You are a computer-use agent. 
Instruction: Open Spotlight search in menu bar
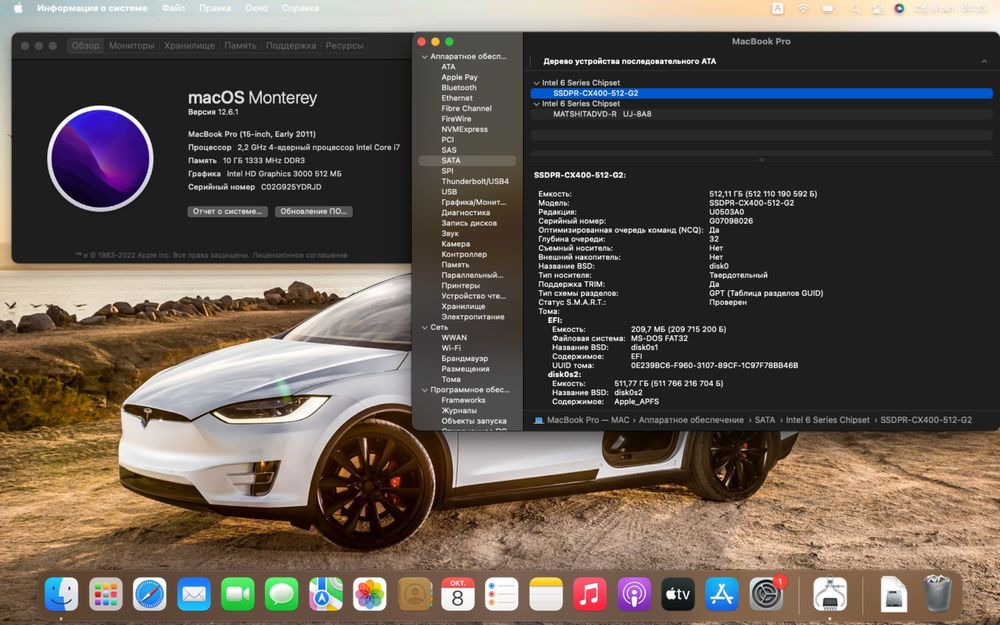[855, 8]
